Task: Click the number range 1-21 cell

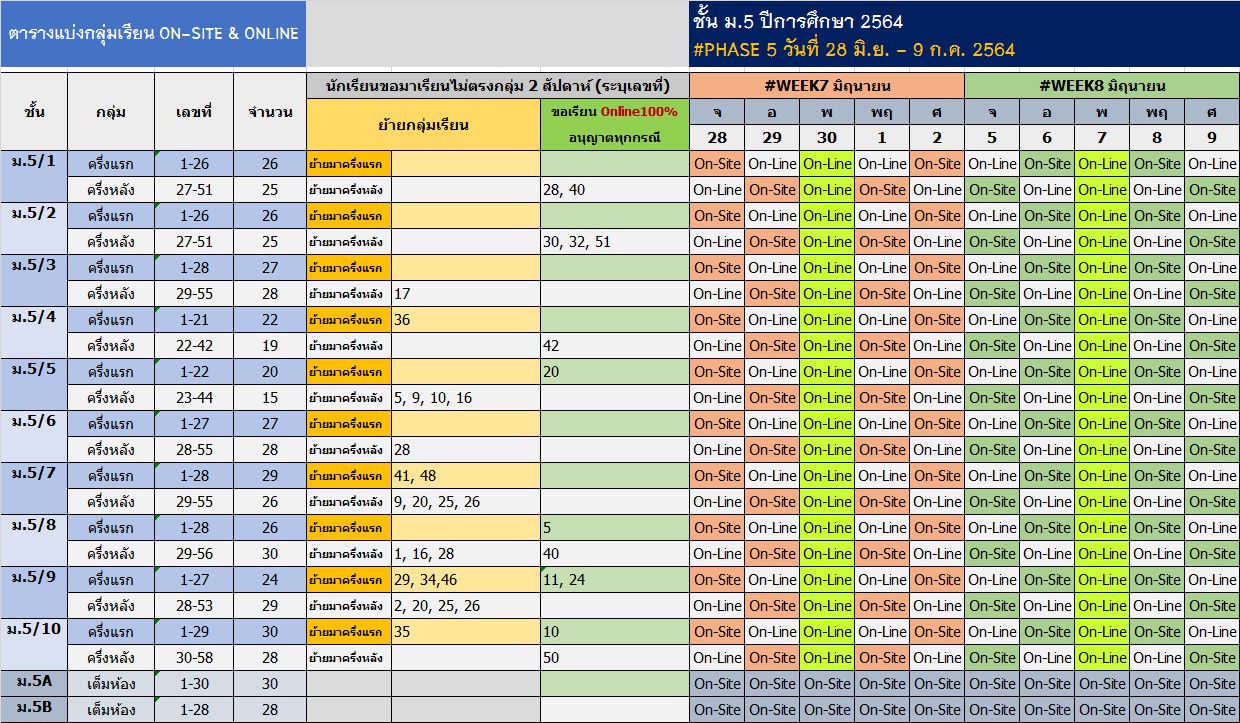Action: point(194,320)
